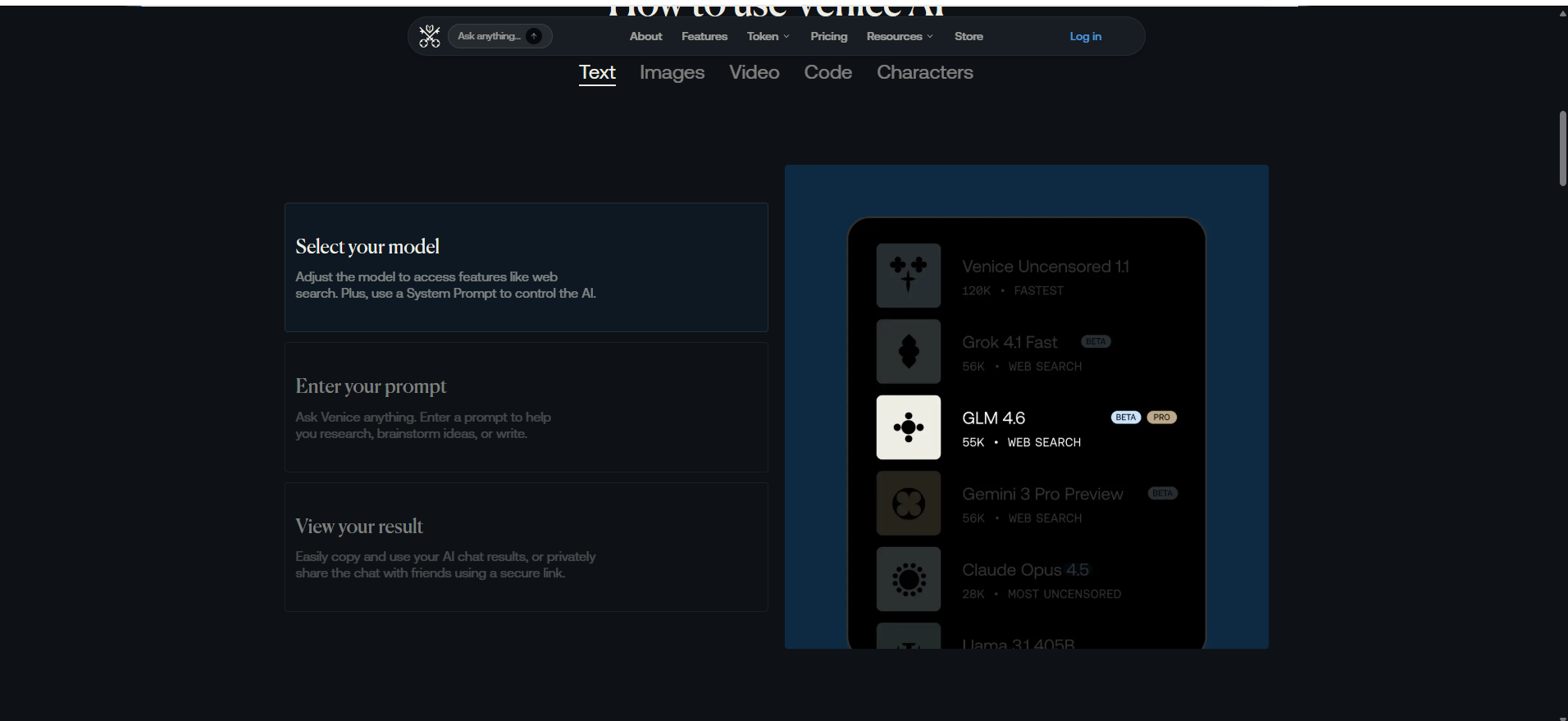
Task: Click the Venice Uncensored 1.1 model name
Action: pos(1045,267)
